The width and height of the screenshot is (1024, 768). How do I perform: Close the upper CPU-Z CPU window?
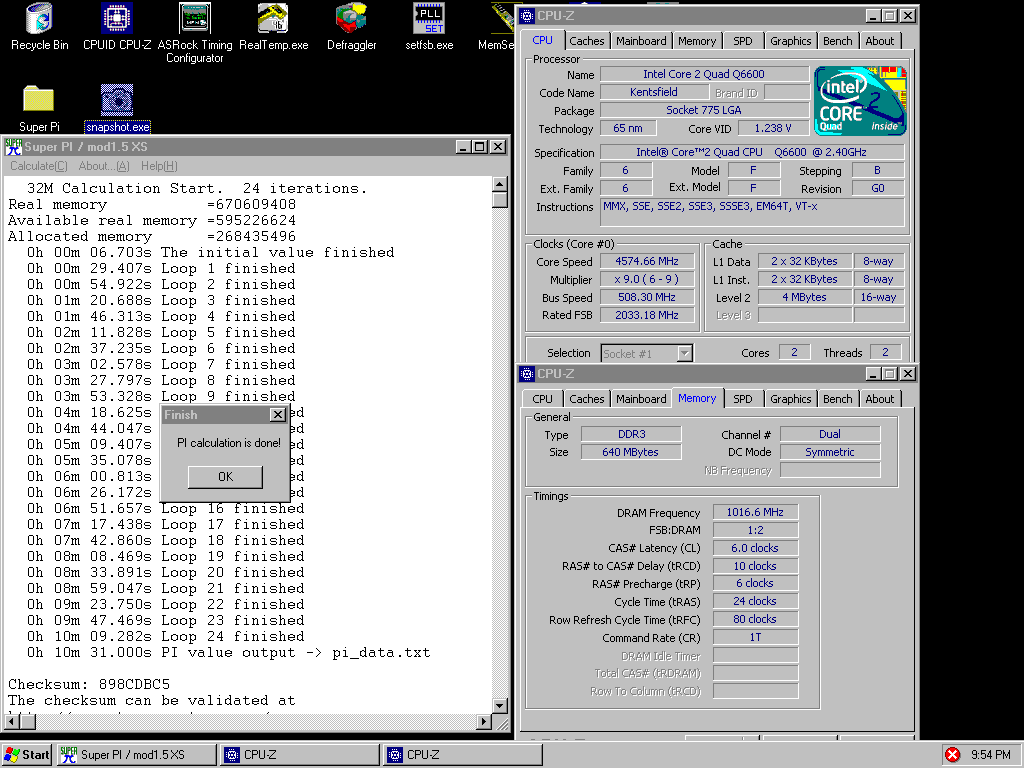coord(908,16)
